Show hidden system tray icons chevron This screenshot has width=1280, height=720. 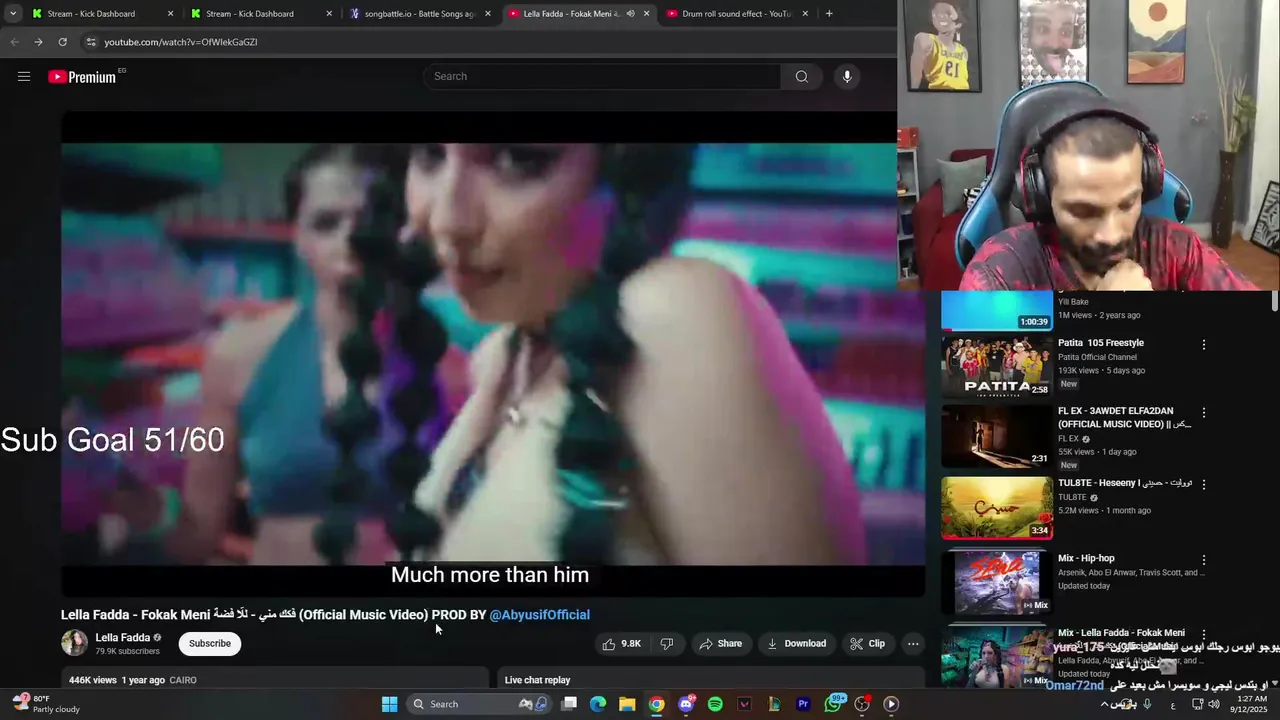1104,704
